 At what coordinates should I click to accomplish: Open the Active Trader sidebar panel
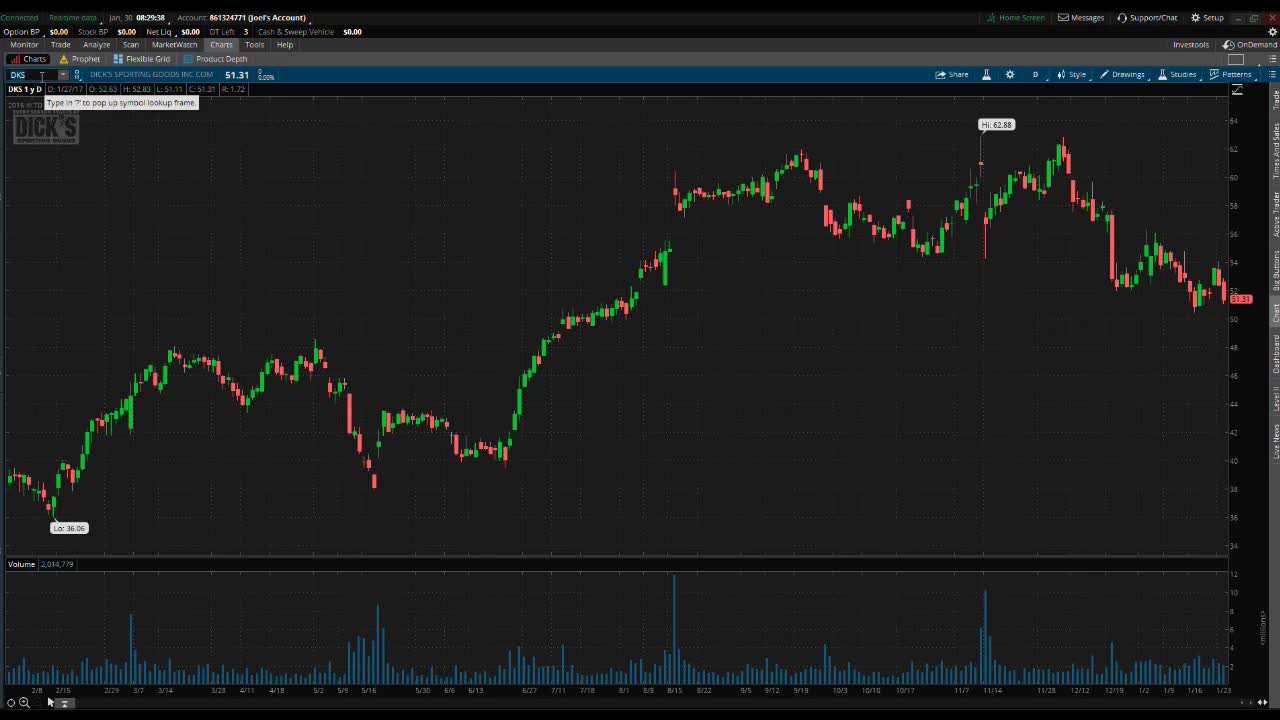click(x=1275, y=214)
